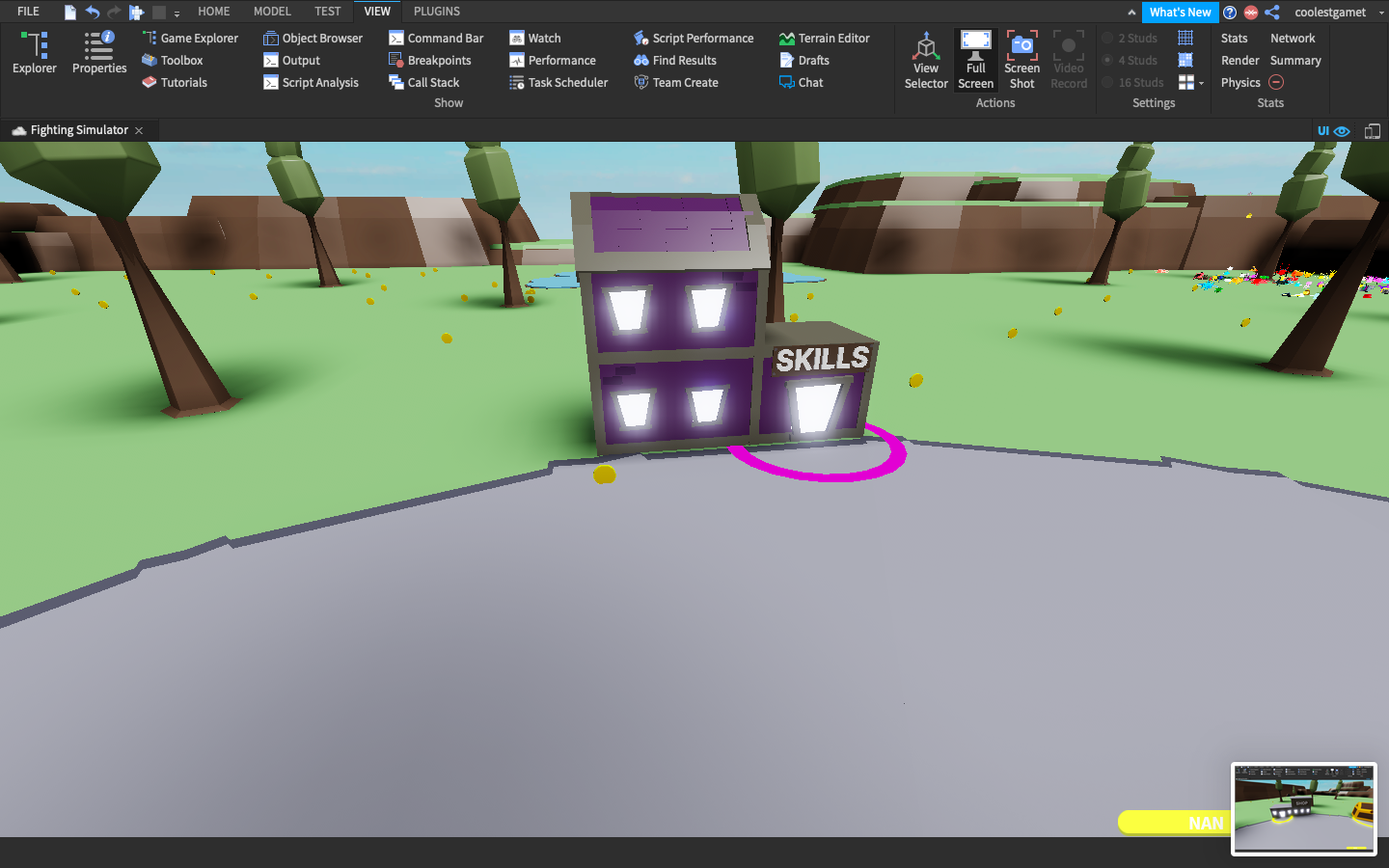Select the 2 Studs grid option

(x=1130, y=38)
